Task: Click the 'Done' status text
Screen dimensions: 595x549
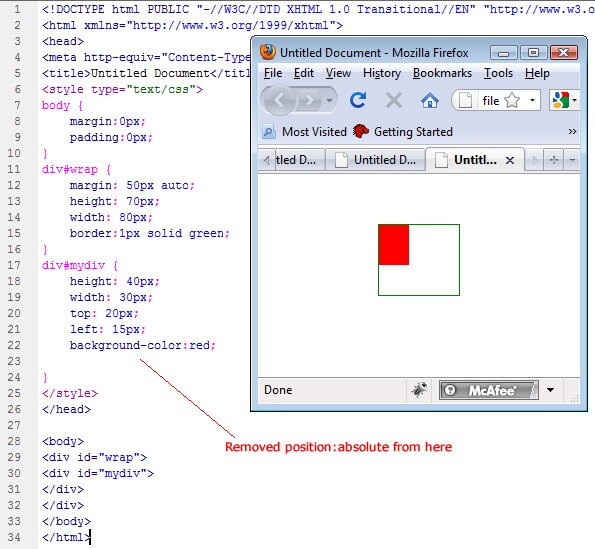Action: pos(278,390)
